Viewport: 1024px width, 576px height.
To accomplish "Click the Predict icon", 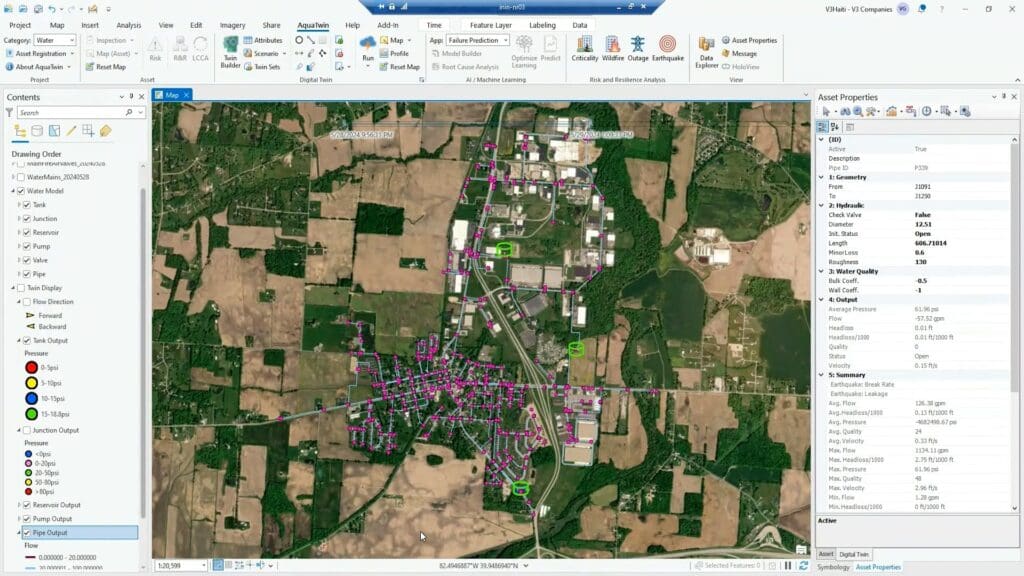I will coord(551,48).
